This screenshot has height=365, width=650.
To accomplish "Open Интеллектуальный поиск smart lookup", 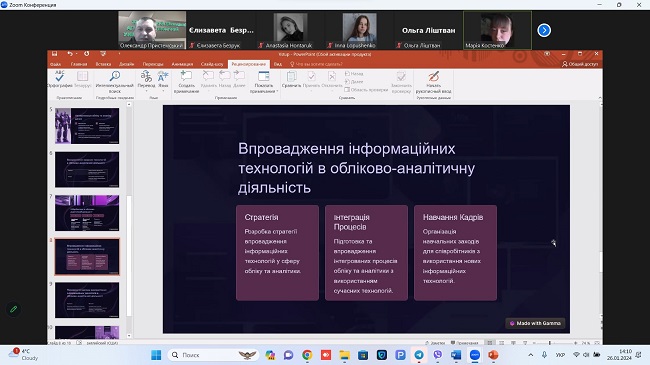I will coord(115,81).
